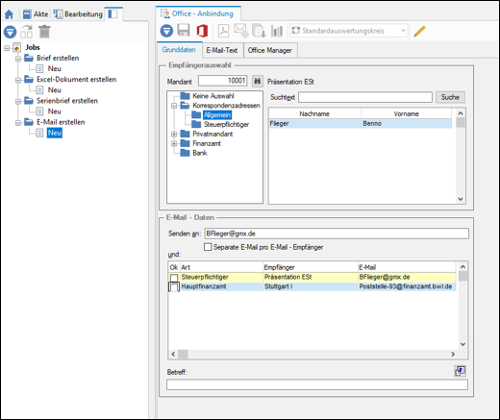Select the sidebar panel icon tab

coord(113,14)
